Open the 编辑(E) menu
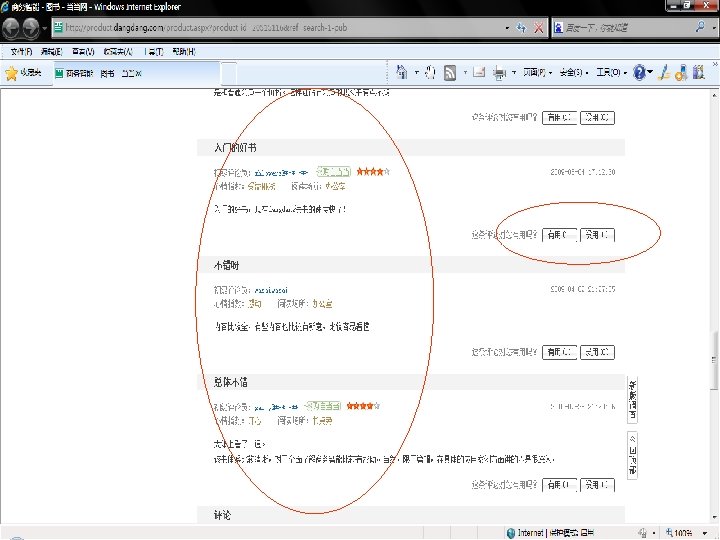720x540 pixels. coord(51,51)
